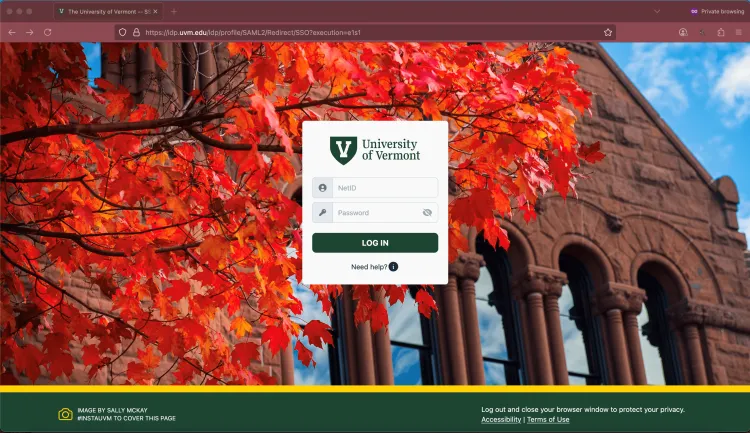The width and height of the screenshot is (750, 433).
Task: Open the browser application menu
Action: tap(738, 32)
